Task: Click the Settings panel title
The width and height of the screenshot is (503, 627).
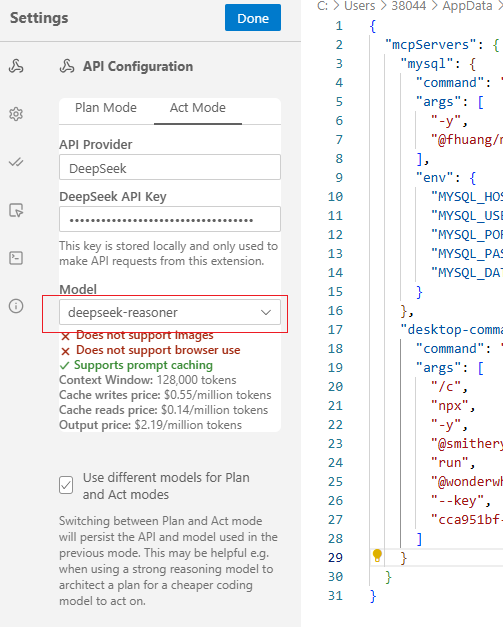Action: (x=39, y=18)
